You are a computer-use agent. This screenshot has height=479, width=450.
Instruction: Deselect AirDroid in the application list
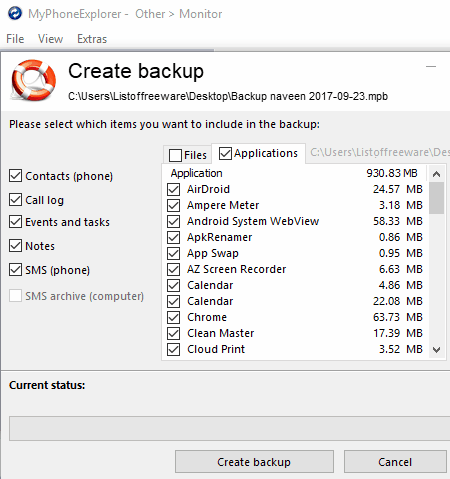pyautogui.click(x=173, y=189)
